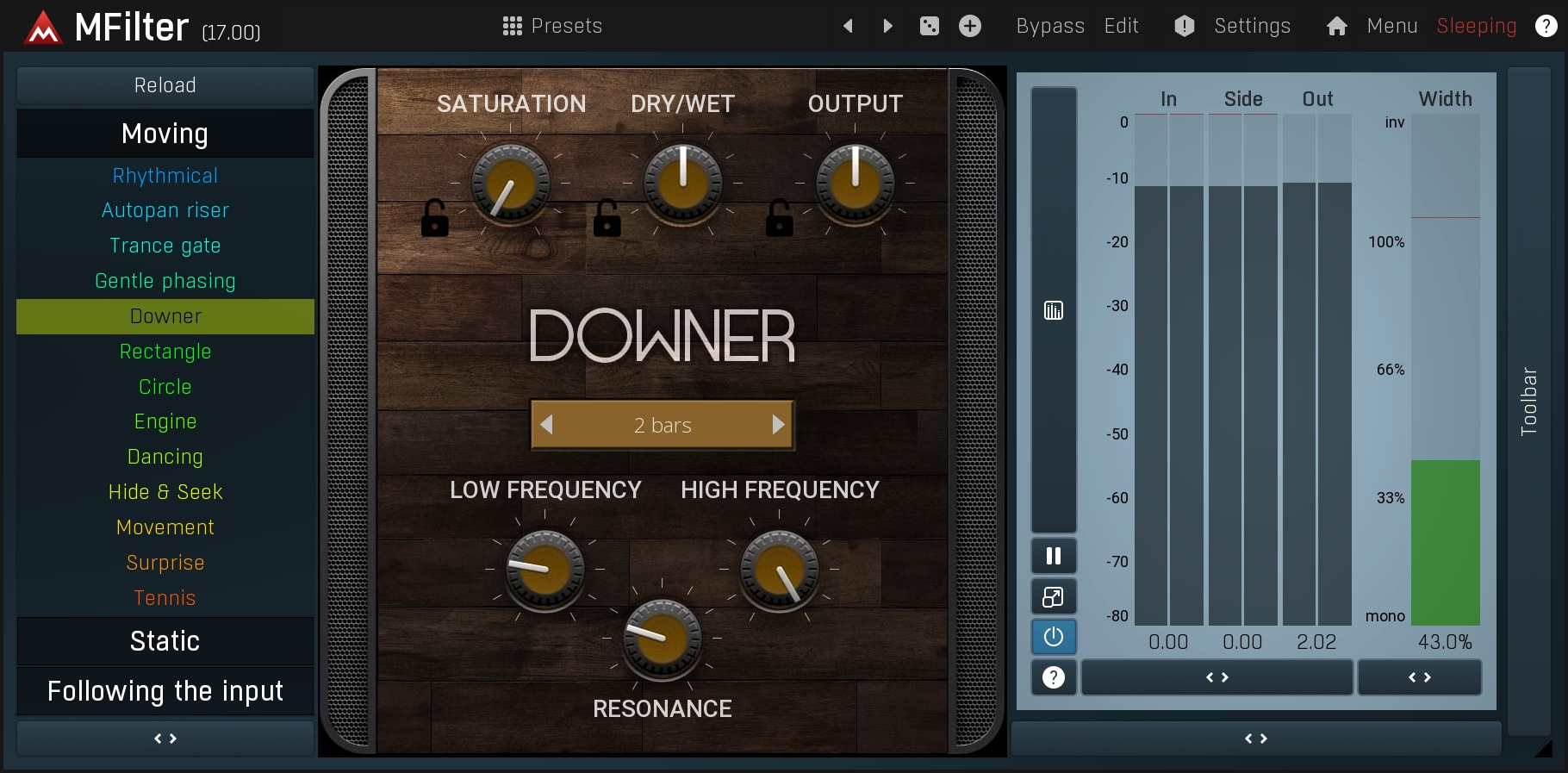Toggle the Dry/Wet knob lock
1568x773 pixels.
607,218
